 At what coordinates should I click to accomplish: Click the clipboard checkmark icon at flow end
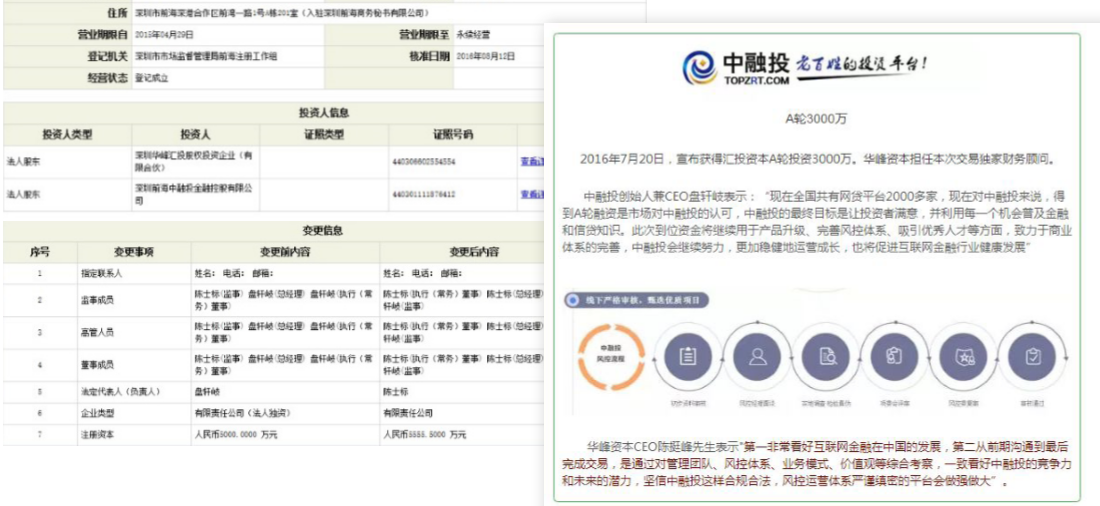pos(1032,357)
